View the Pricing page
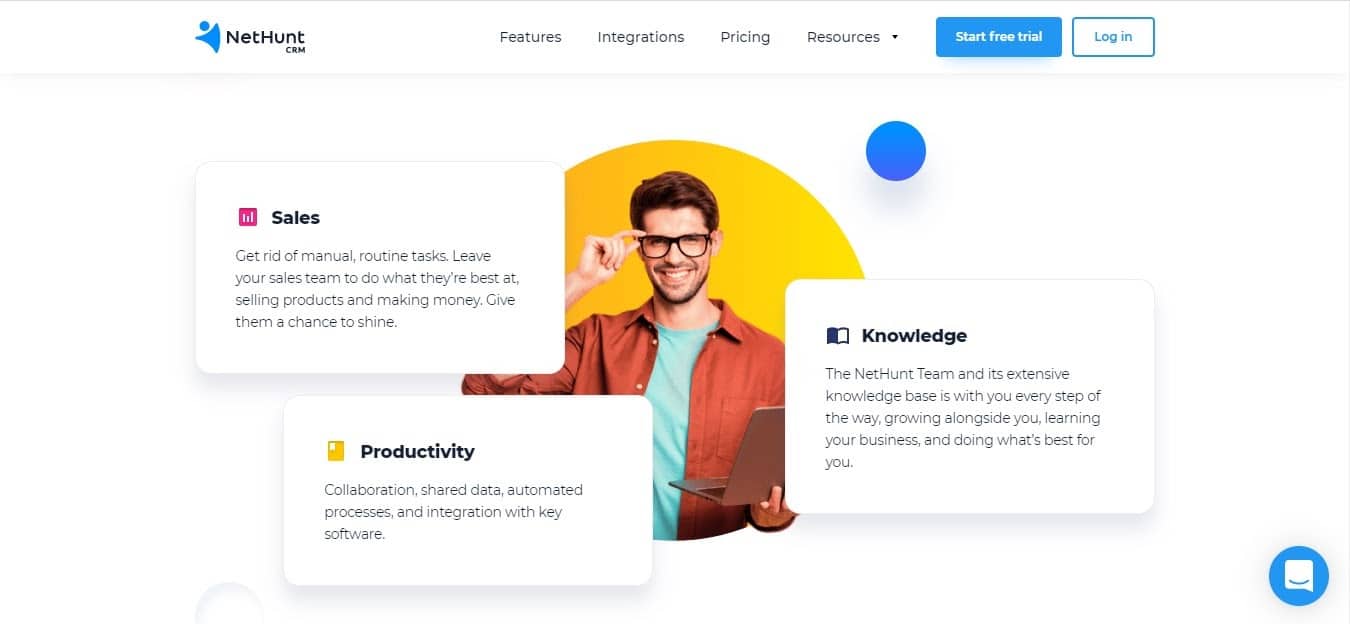1350x624 pixels. pos(745,37)
